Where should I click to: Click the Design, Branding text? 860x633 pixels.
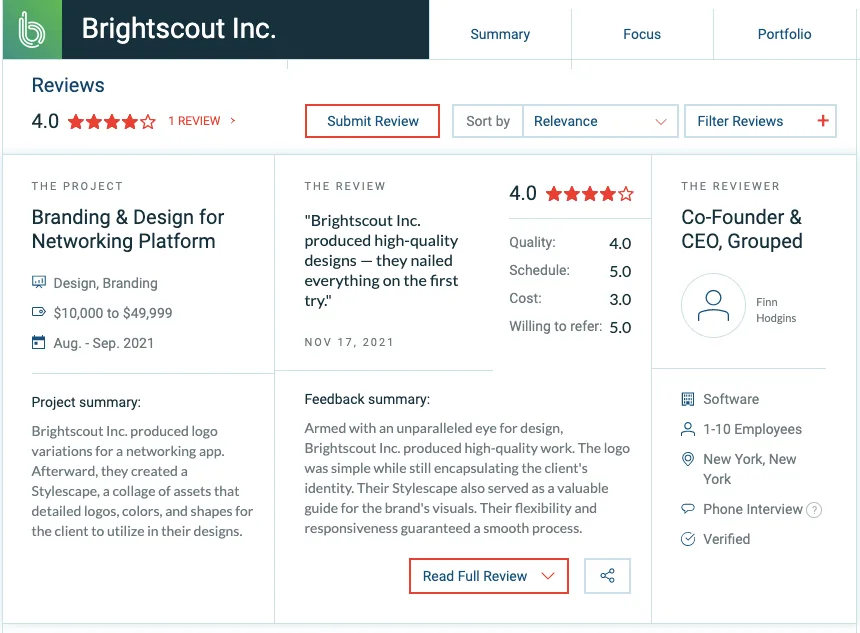pos(105,283)
